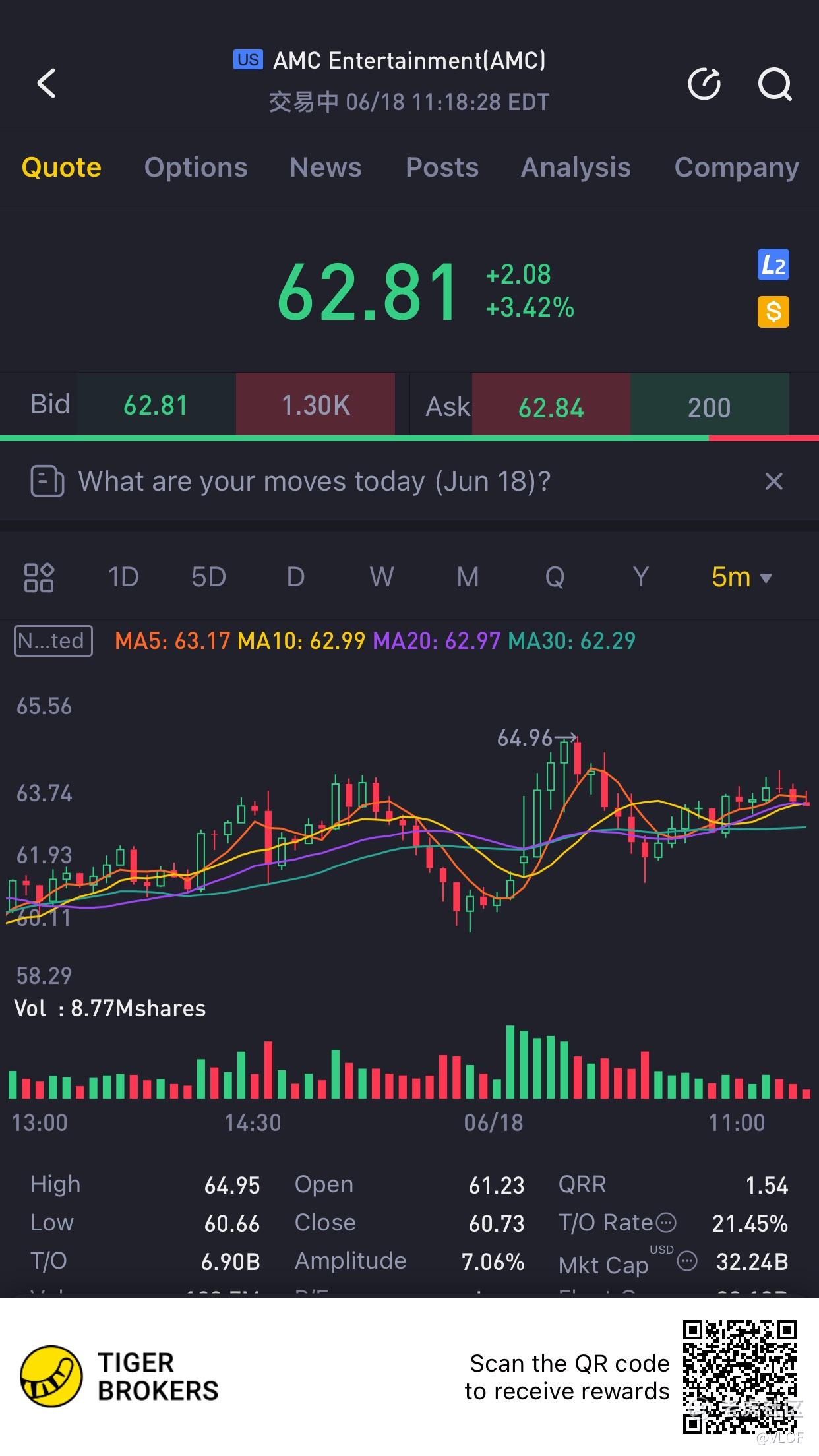The height and width of the screenshot is (1456, 819).
Task: Switch to the Quote tab
Action: tap(61, 167)
